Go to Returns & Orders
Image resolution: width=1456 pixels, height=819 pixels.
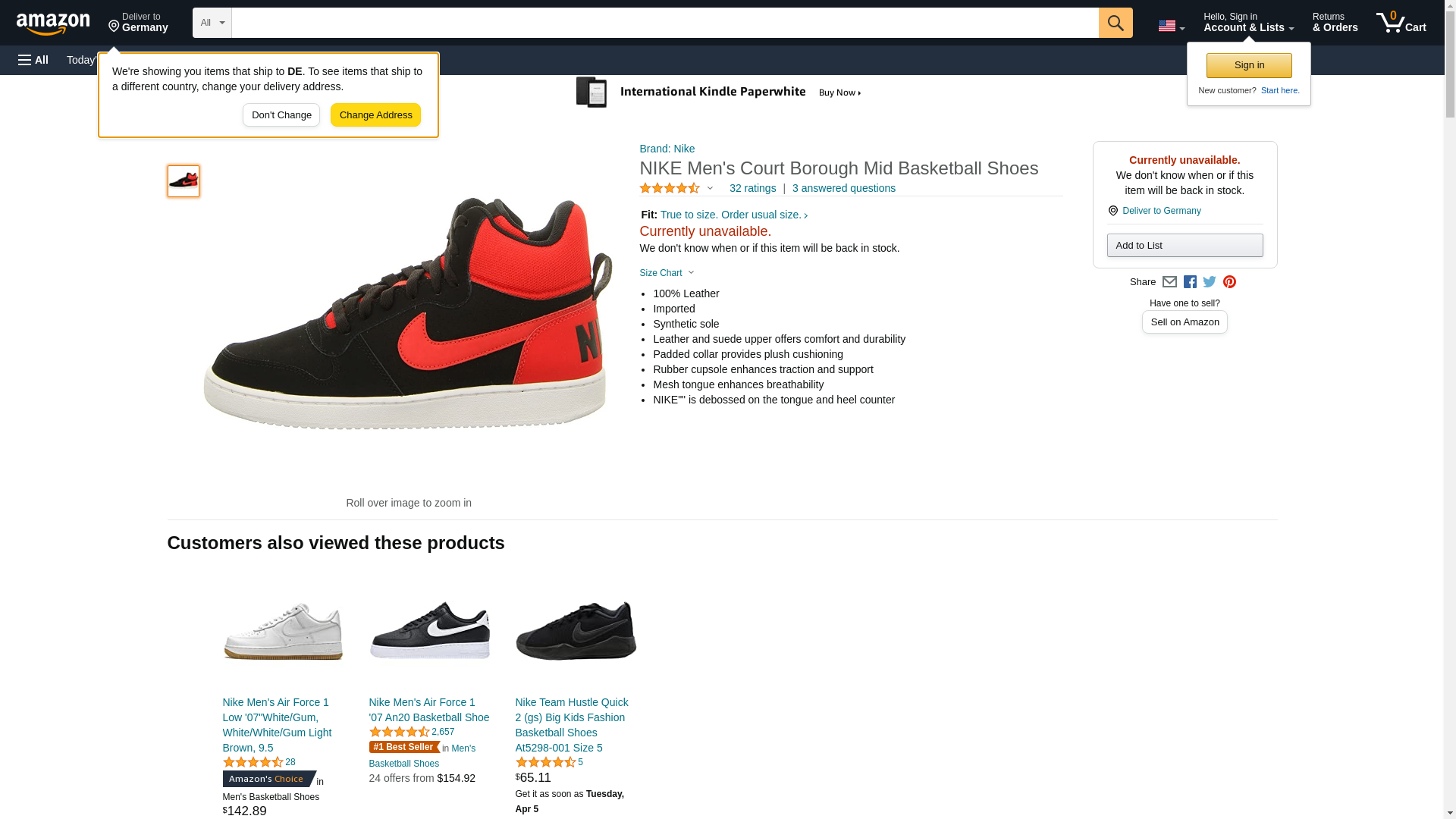coord(1335,23)
